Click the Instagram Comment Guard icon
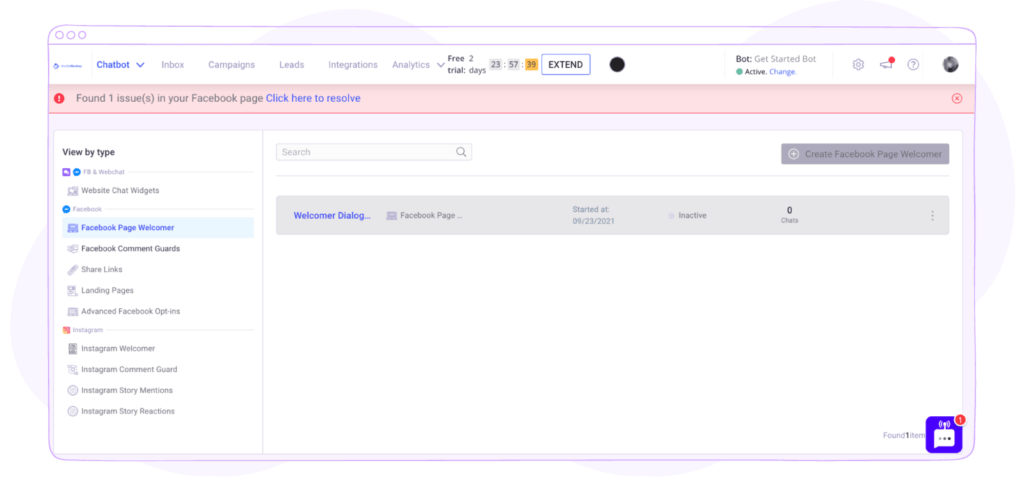The image size is (1024, 486). pos(72,369)
